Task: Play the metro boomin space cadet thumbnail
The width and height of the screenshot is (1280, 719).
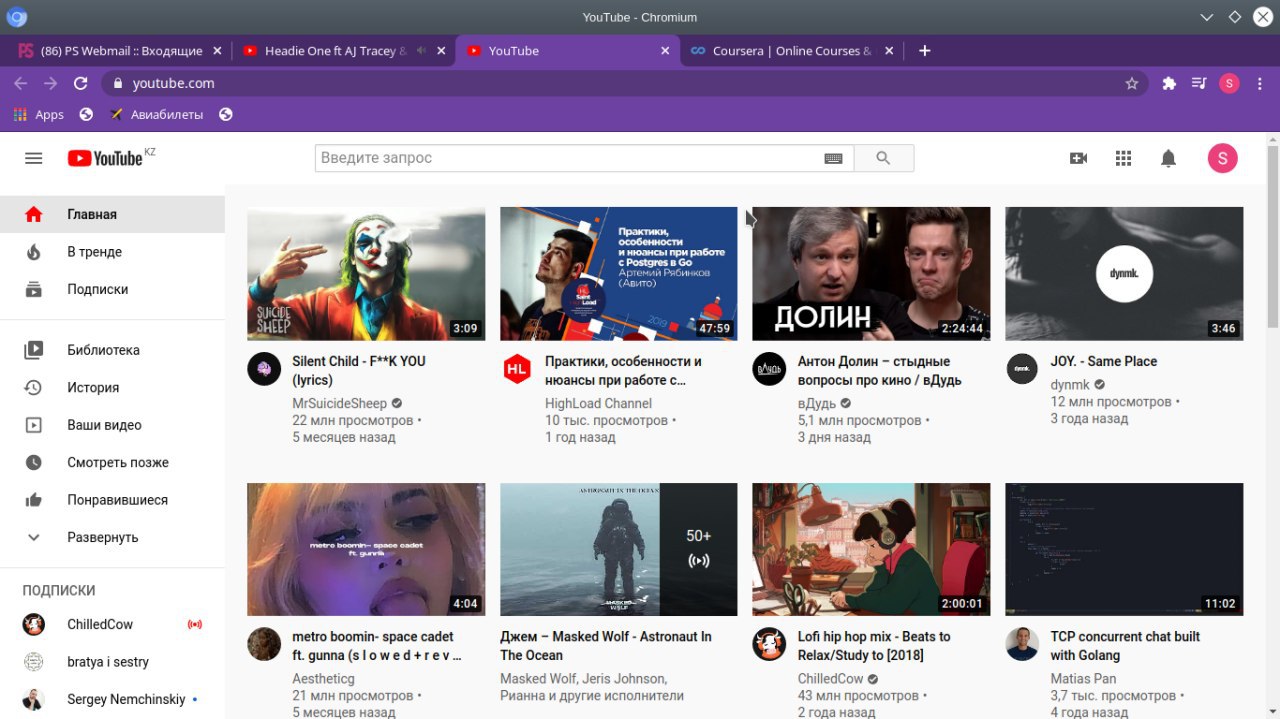Action: (366, 549)
